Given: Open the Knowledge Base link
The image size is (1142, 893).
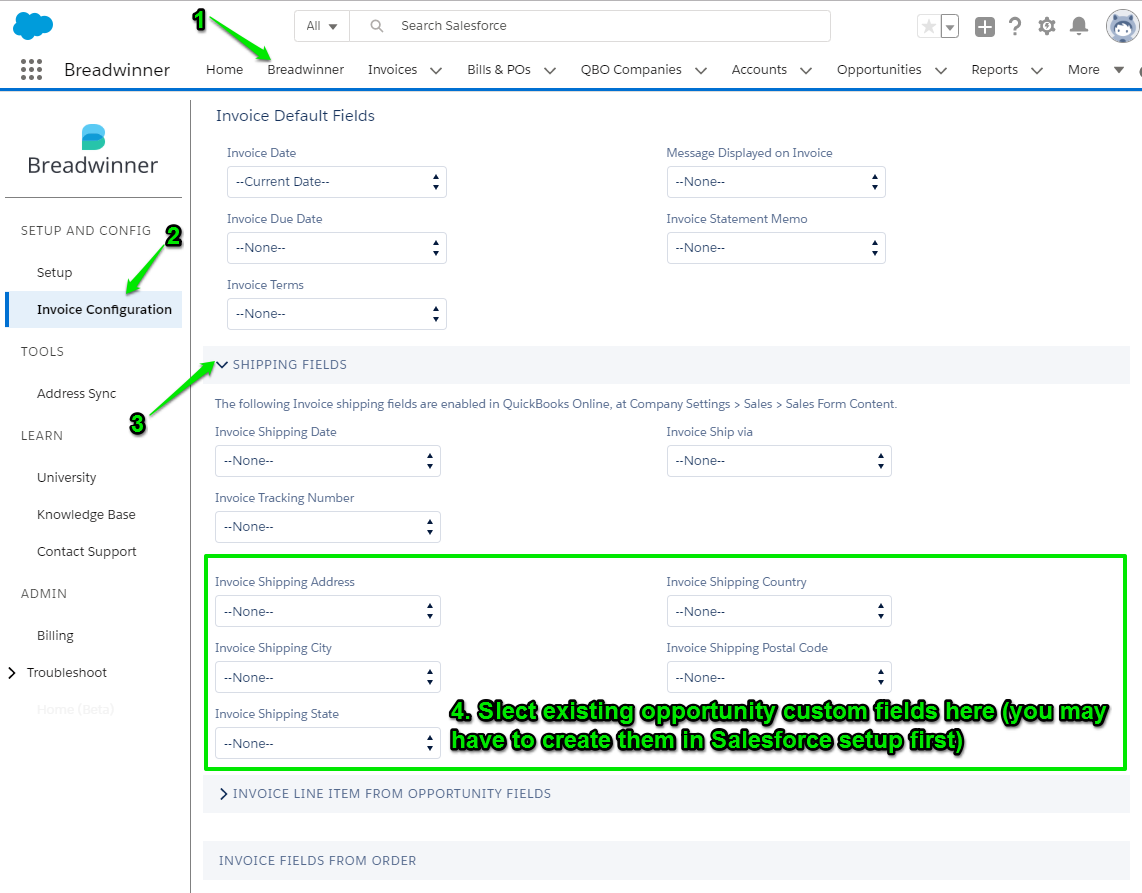Looking at the screenshot, I should pyautogui.click(x=86, y=514).
